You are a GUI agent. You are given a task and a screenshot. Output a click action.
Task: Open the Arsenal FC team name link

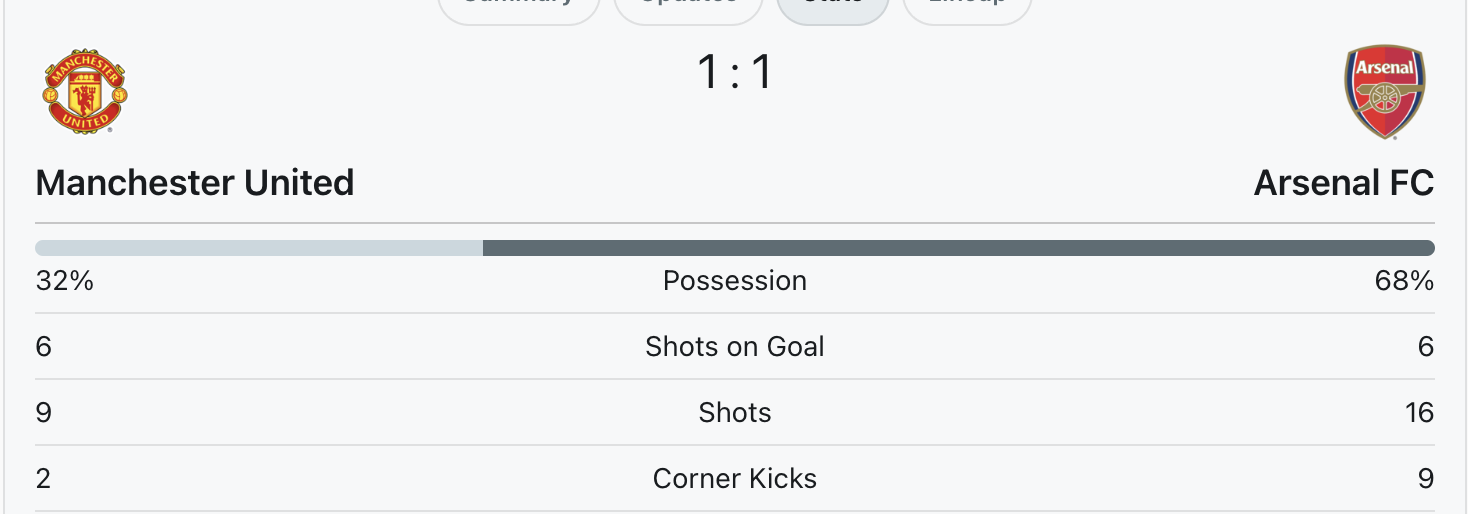coord(1344,183)
